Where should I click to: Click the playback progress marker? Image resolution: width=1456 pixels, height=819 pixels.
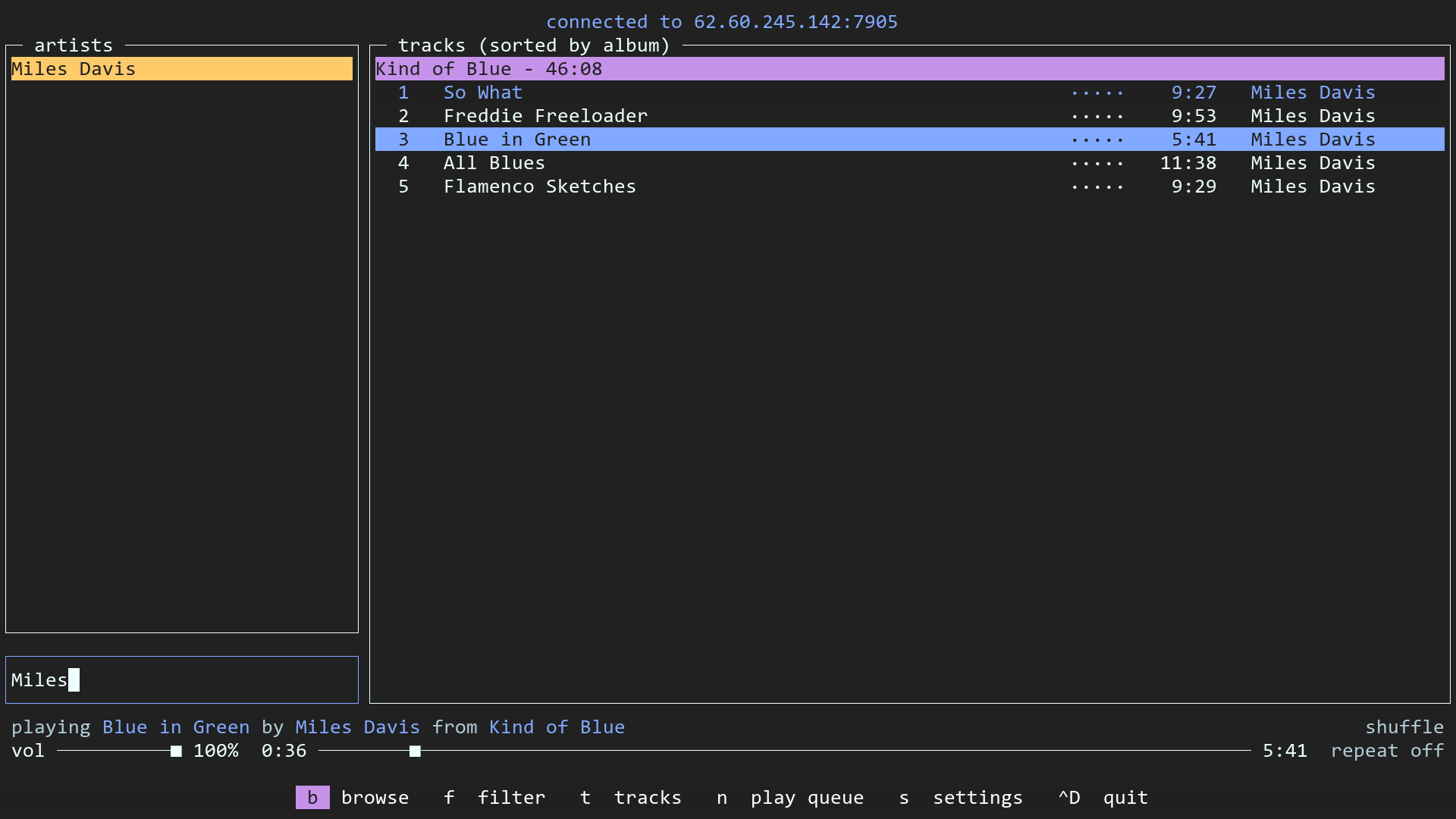point(415,751)
